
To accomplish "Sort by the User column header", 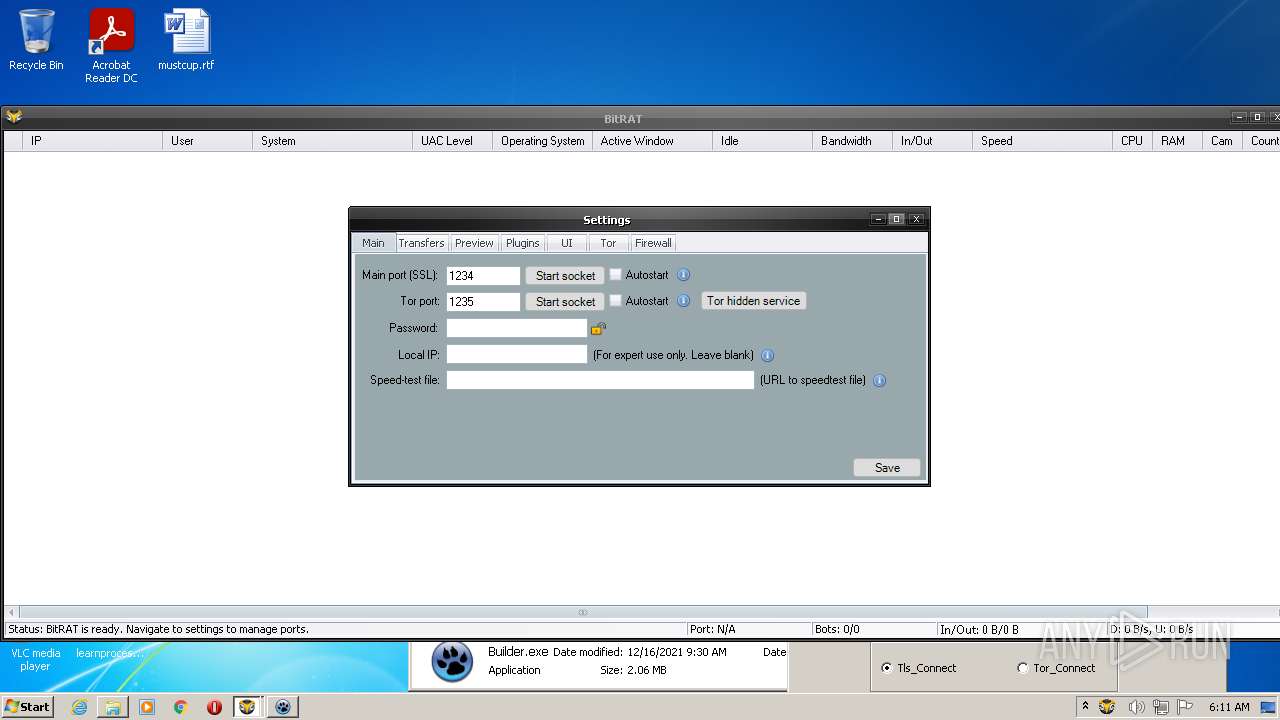I will [208, 141].
